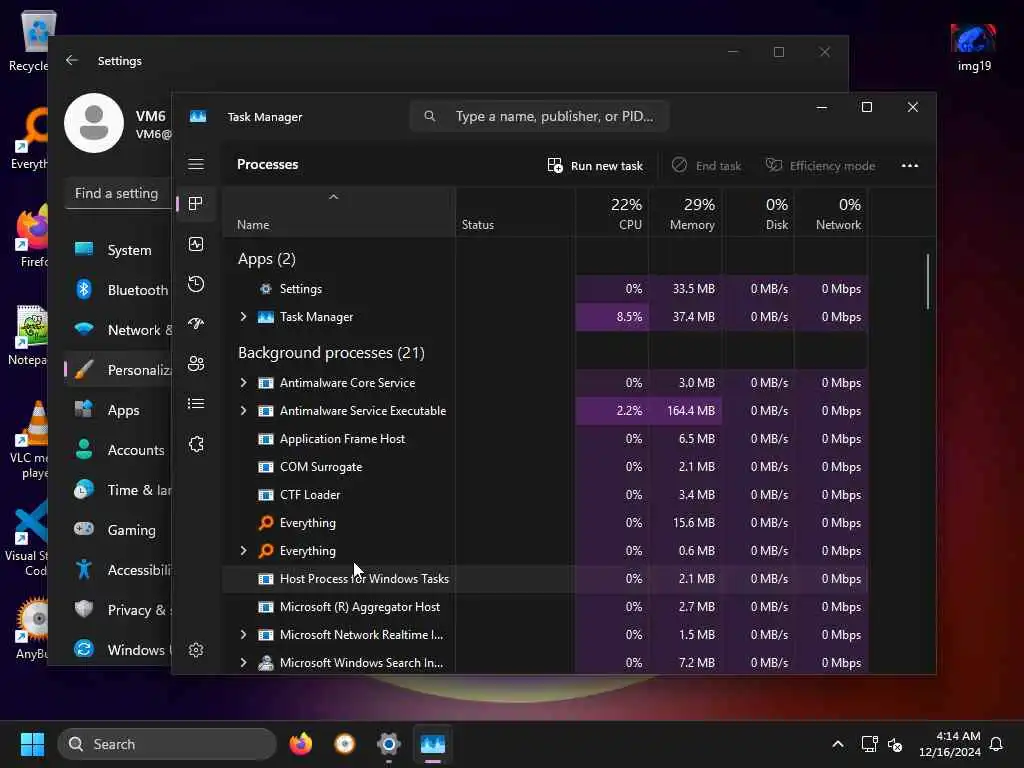Open the Services page icon in sidebar
Viewport: 1024px width, 768px height.
(196, 444)
